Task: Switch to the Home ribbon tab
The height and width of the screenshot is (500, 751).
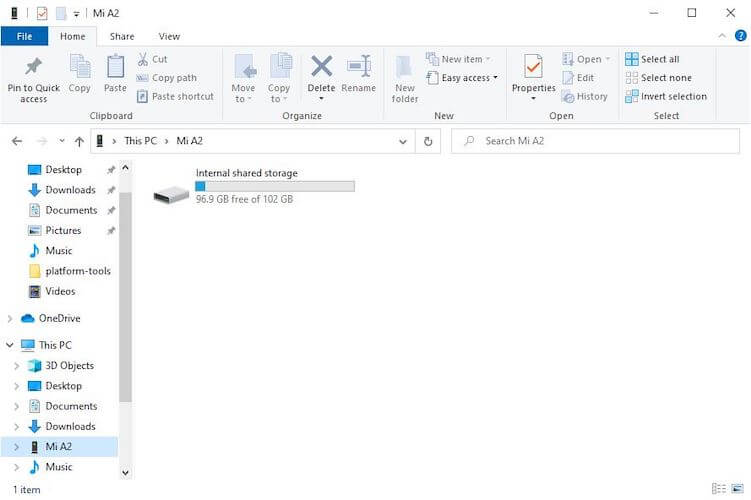Action: click(x=72, y=36)
